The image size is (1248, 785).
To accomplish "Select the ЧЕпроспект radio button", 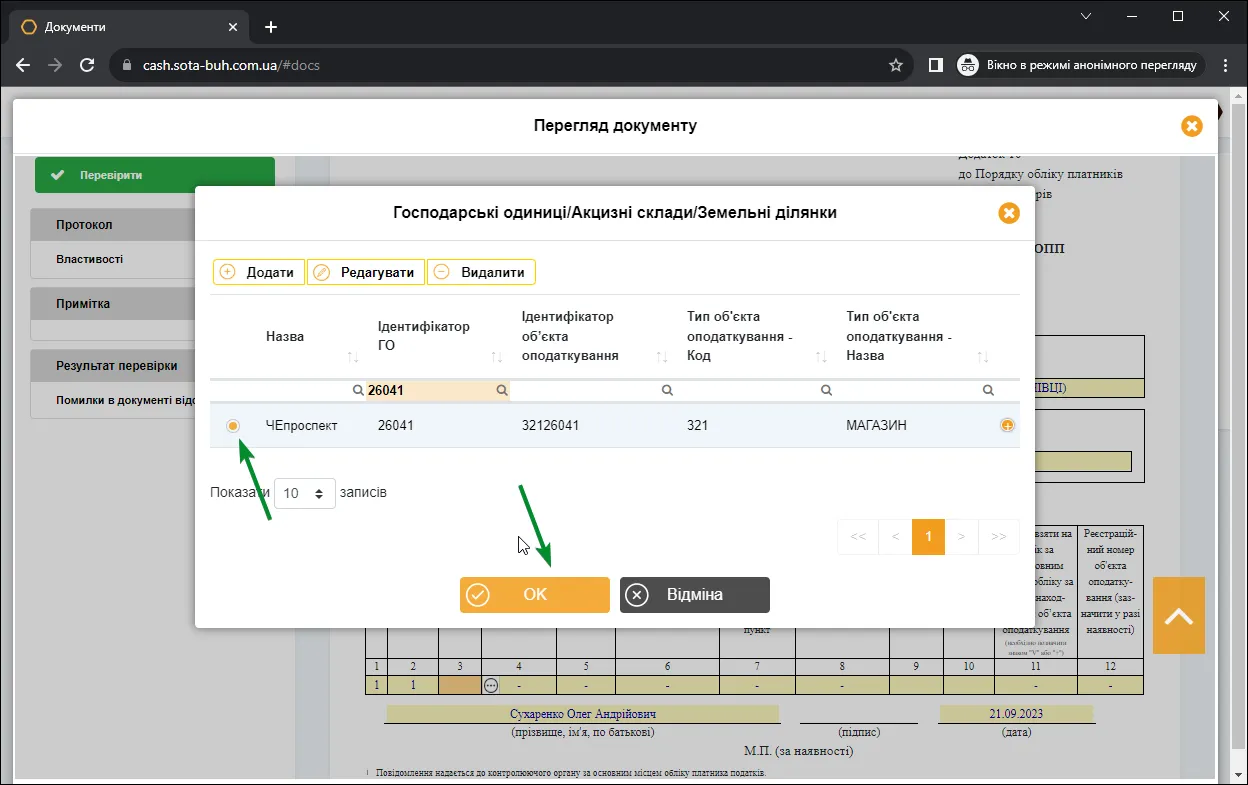I will (x=232, y=426).
